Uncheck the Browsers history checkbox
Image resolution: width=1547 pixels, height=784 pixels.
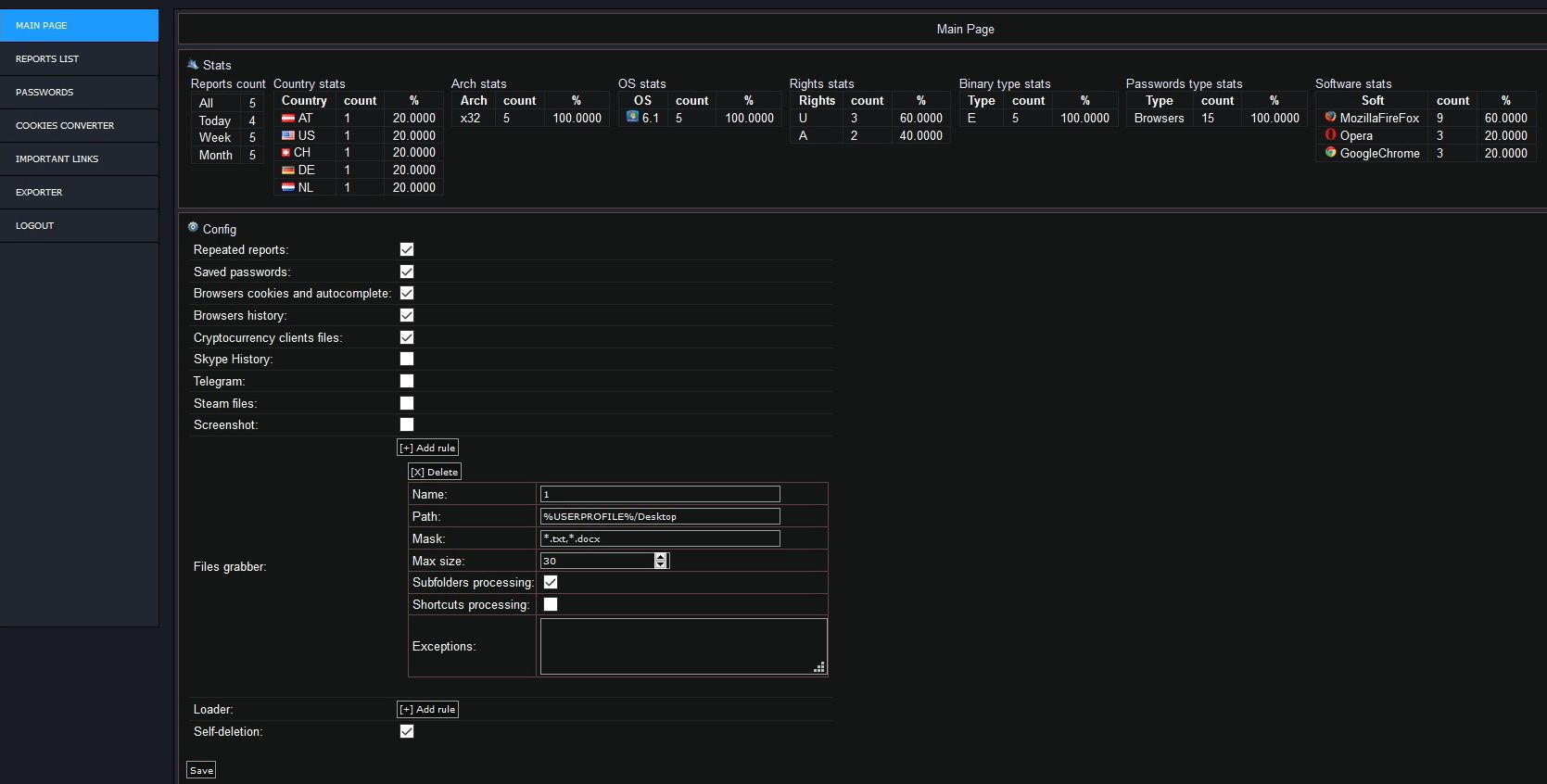pos(407,315)
